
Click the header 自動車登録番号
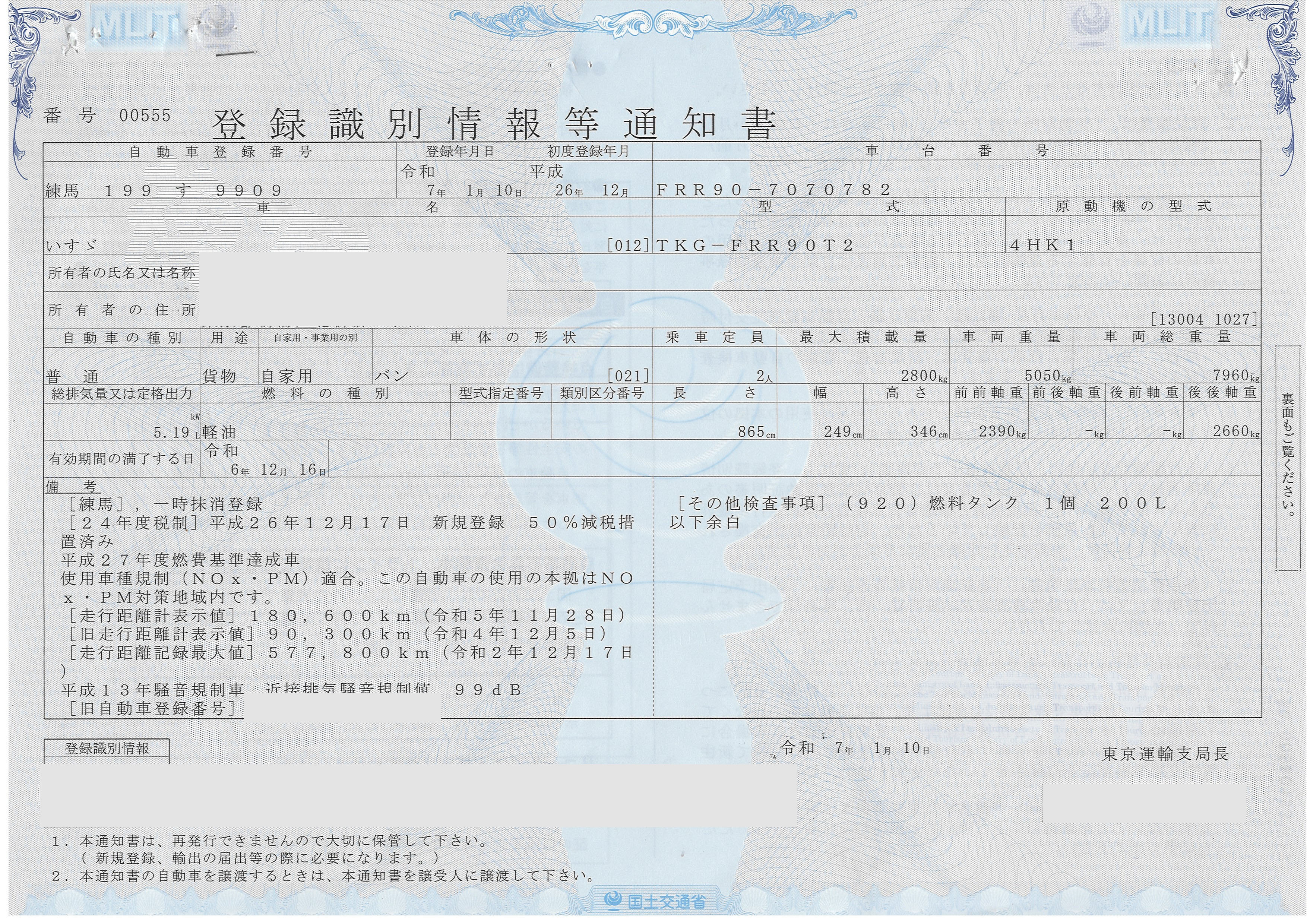pos(220,152)
